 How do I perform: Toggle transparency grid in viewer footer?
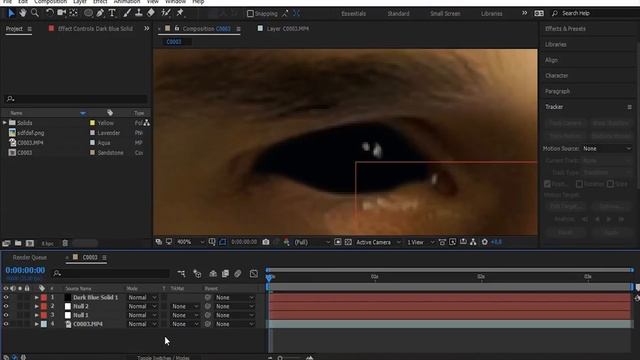coord(348,242)
